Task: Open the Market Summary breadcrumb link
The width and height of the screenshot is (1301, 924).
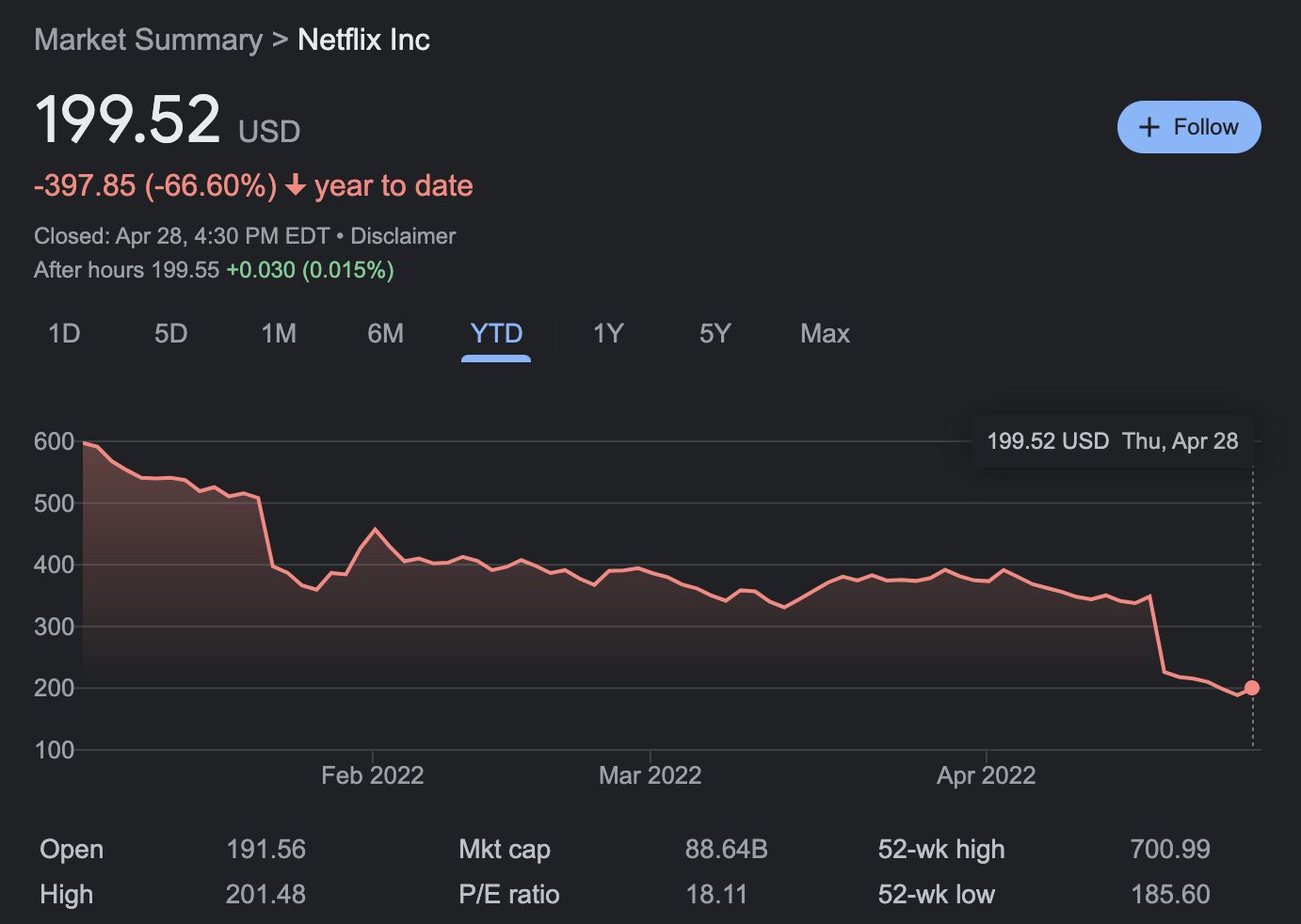Action: (149, 40)
